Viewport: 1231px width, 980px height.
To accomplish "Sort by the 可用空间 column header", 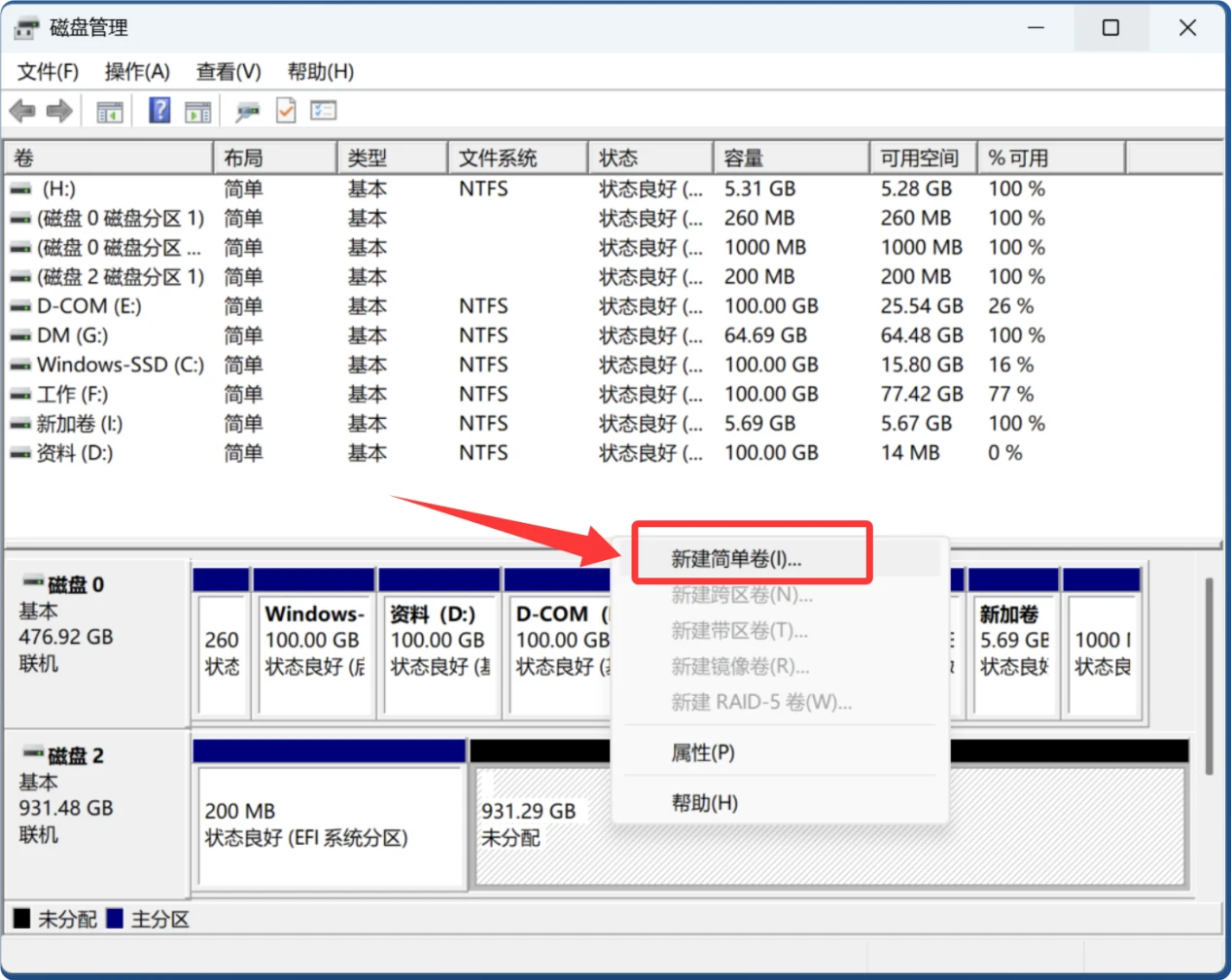I will click(x=923, y=157).
